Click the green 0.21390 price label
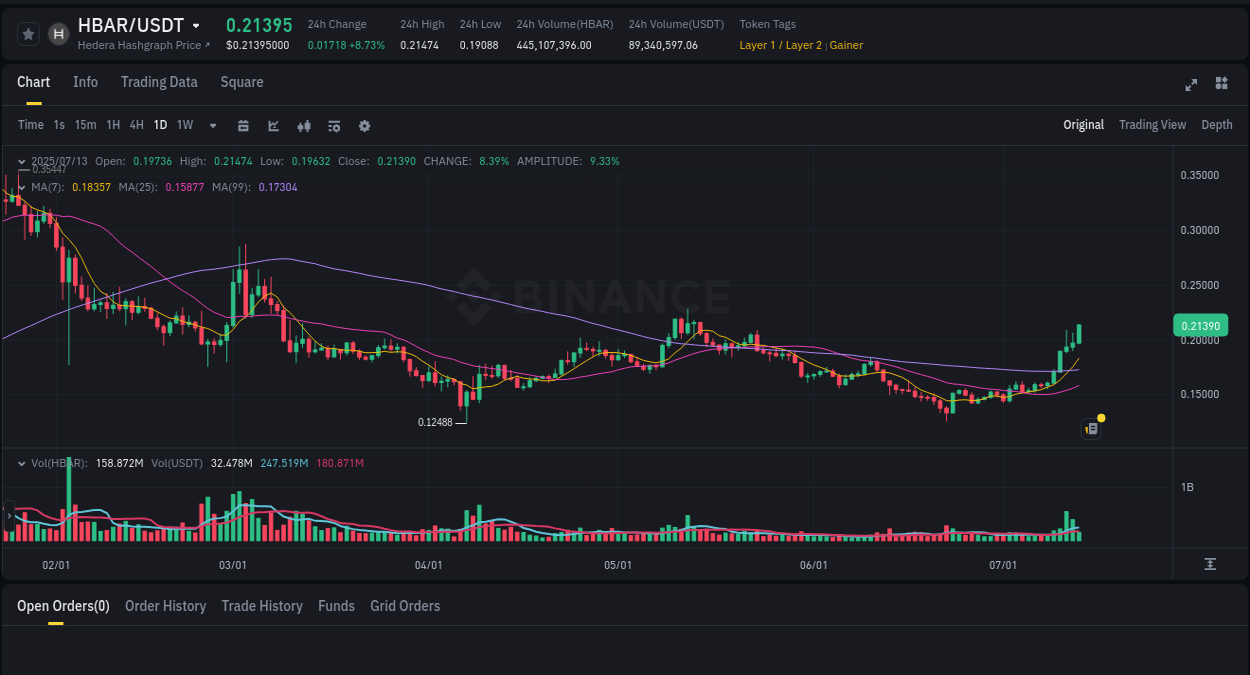 (x=1199, y=325)
